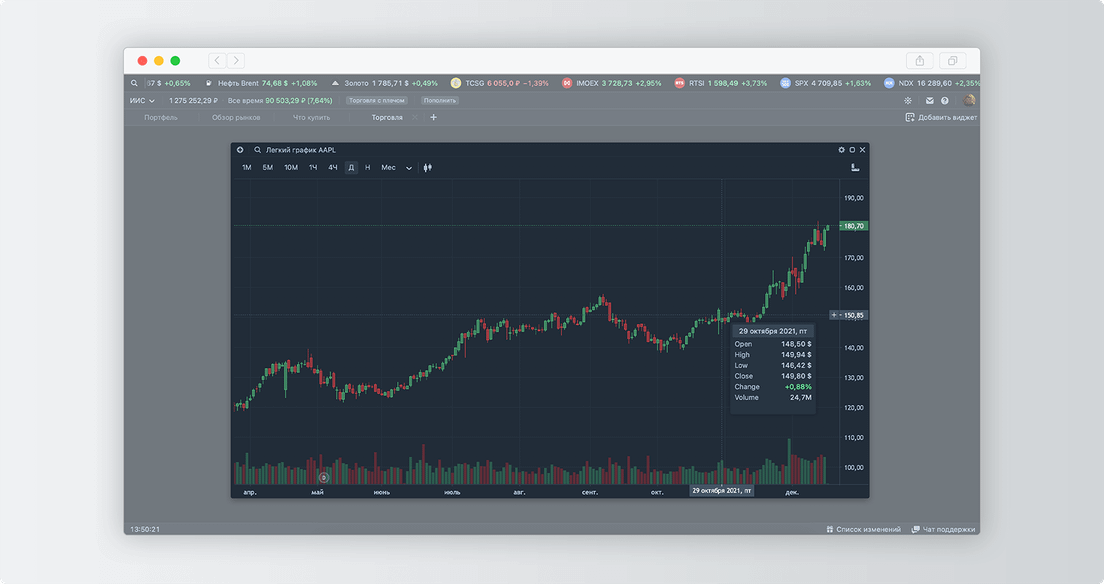Open the TCSG ticker logo
Screen dimensions: 1104x584
(456, 83)
